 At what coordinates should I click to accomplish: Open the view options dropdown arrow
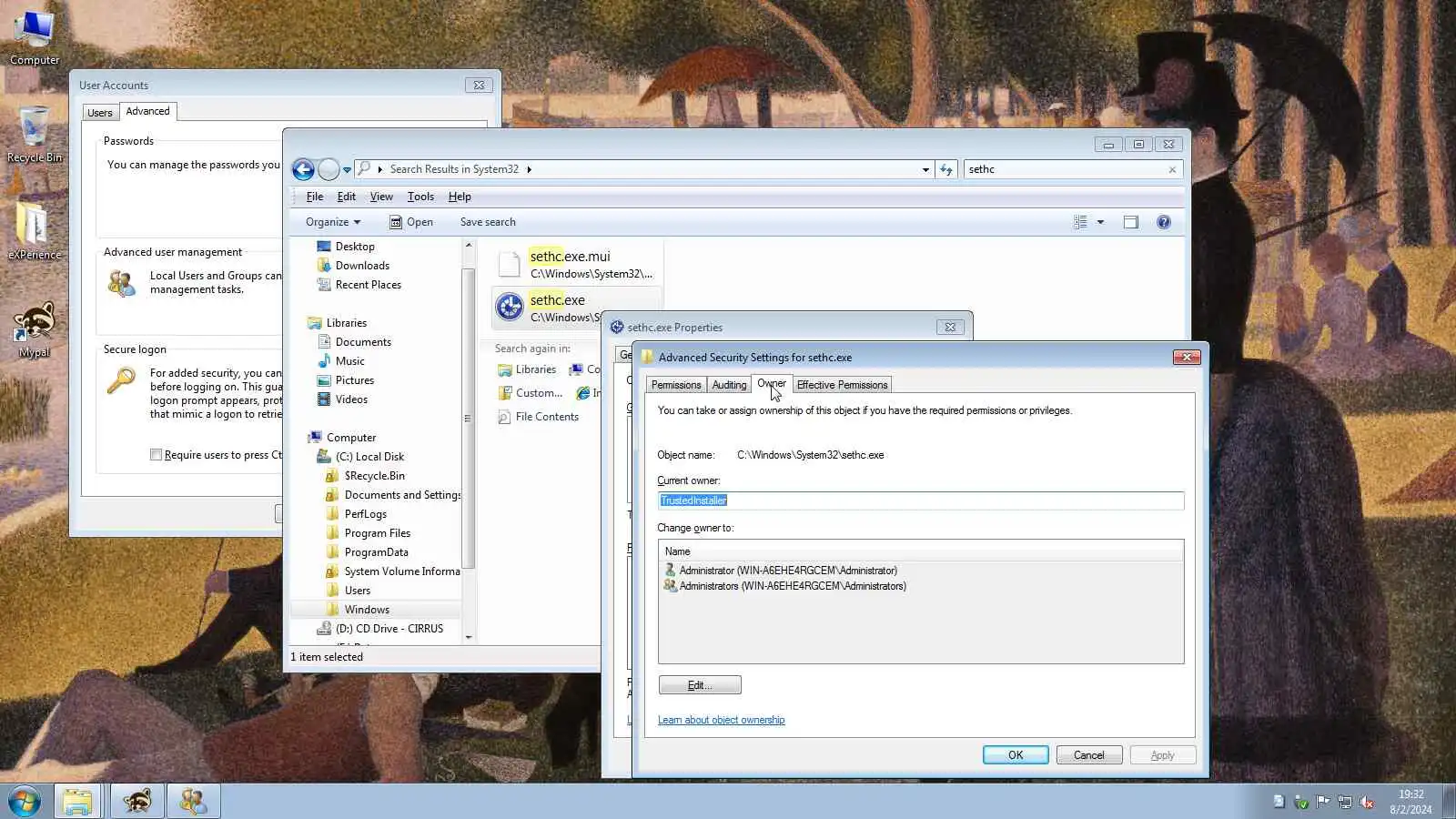click(x=1100, y=222)
